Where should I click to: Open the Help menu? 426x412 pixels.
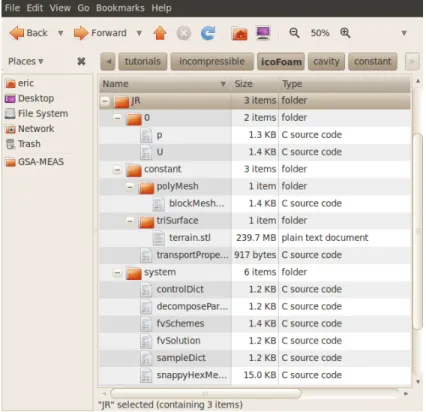coord(161,8)
